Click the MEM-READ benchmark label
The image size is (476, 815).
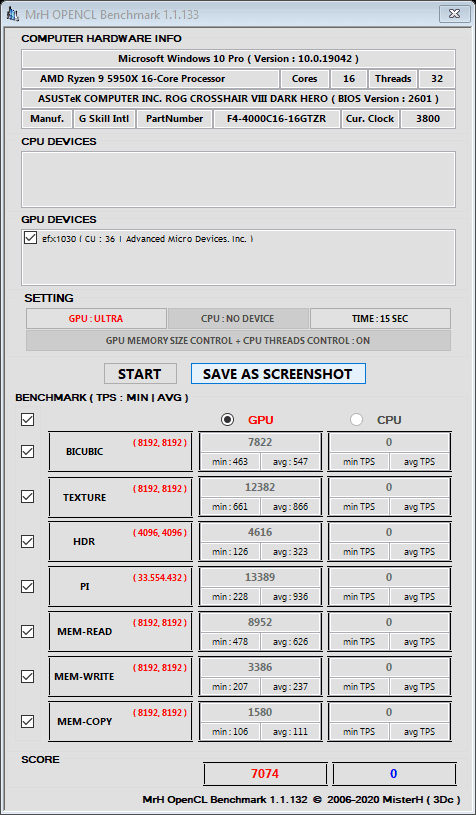(x=85, y=632)
